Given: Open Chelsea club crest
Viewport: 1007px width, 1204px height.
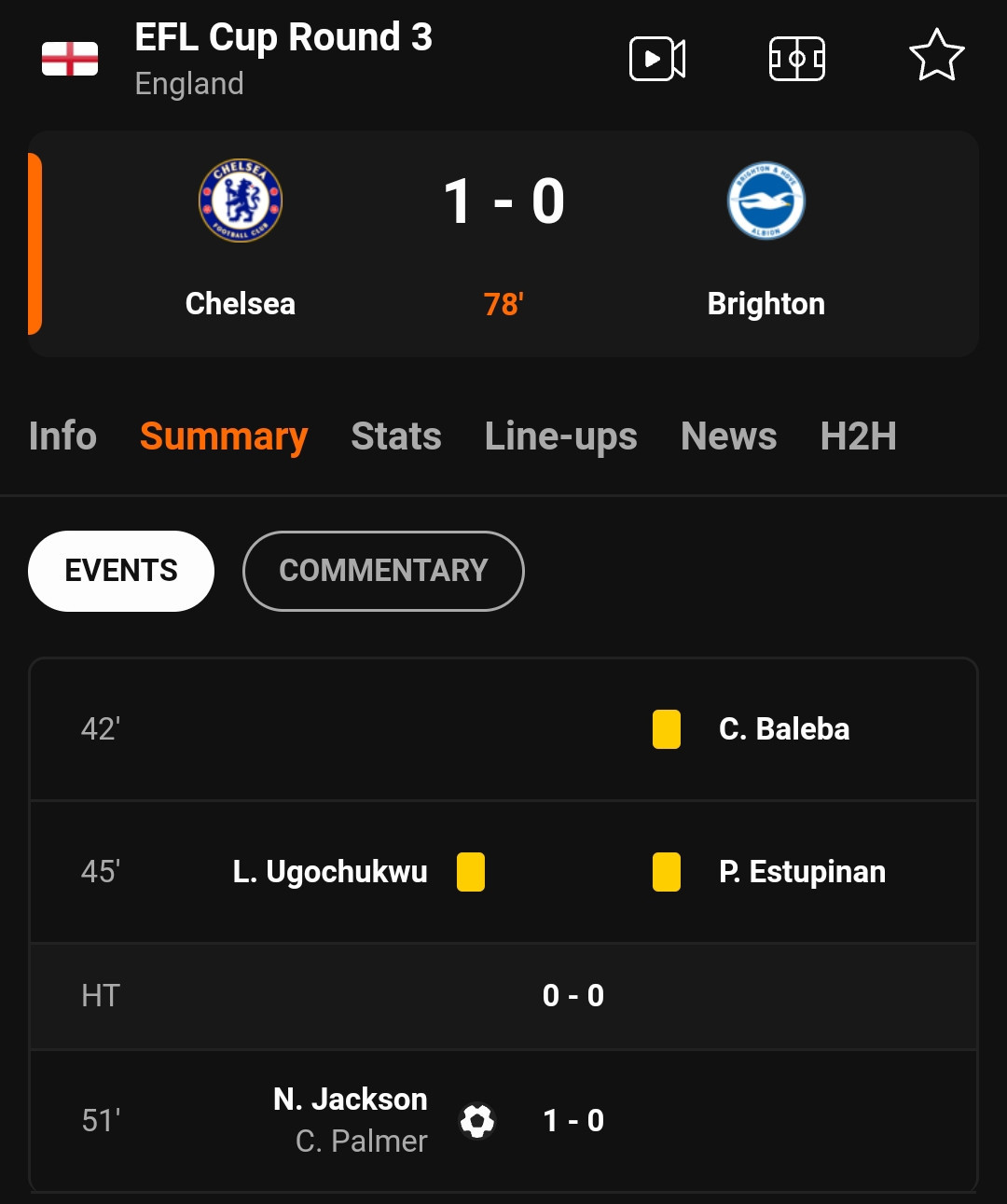Looking at the screenshot, I should pos(241,201).
